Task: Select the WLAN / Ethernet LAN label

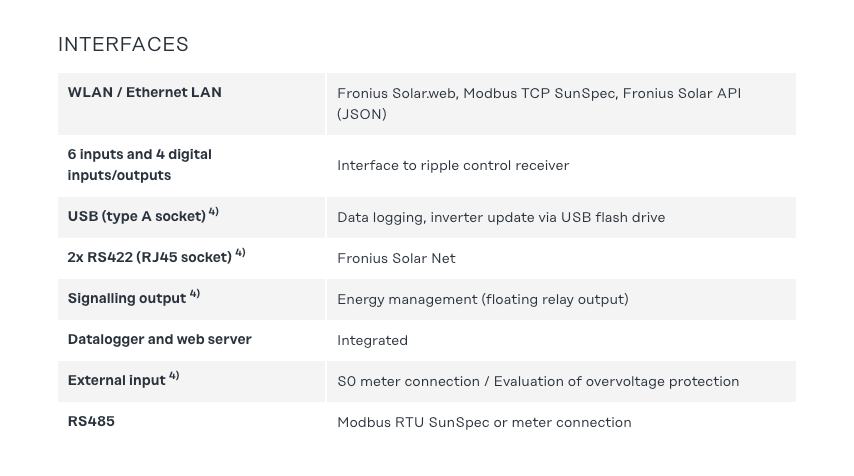Action: point(145,92)
